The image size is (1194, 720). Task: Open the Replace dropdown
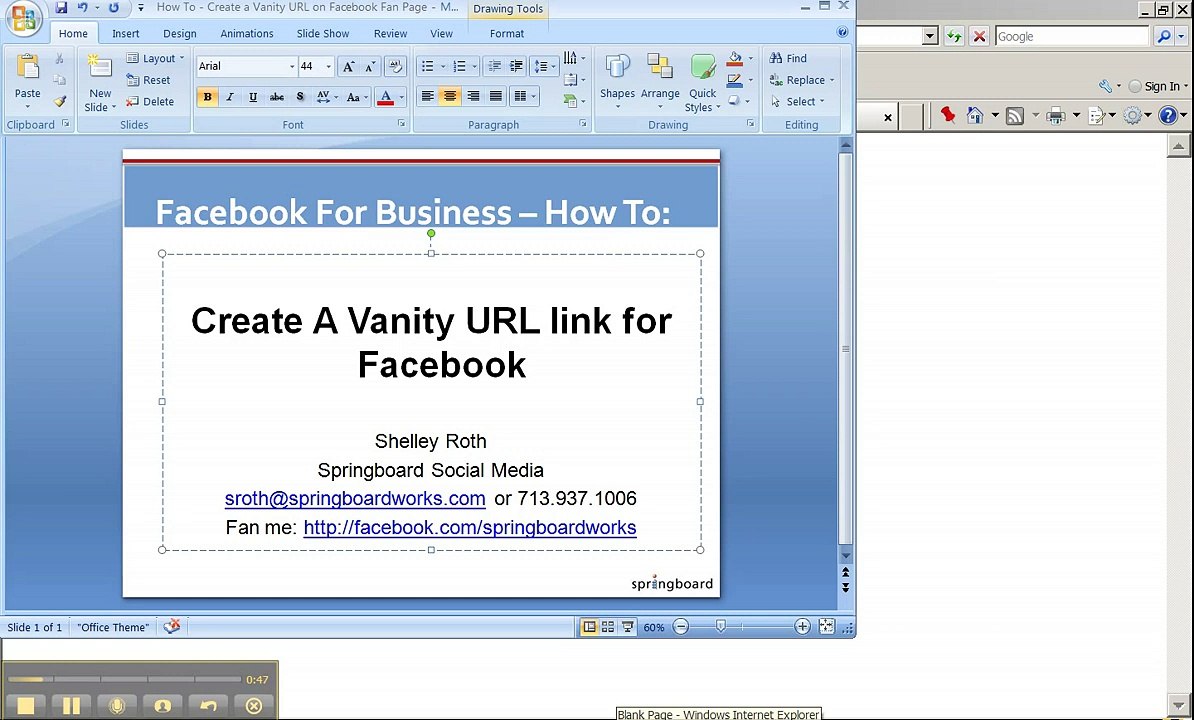point(801,80)
